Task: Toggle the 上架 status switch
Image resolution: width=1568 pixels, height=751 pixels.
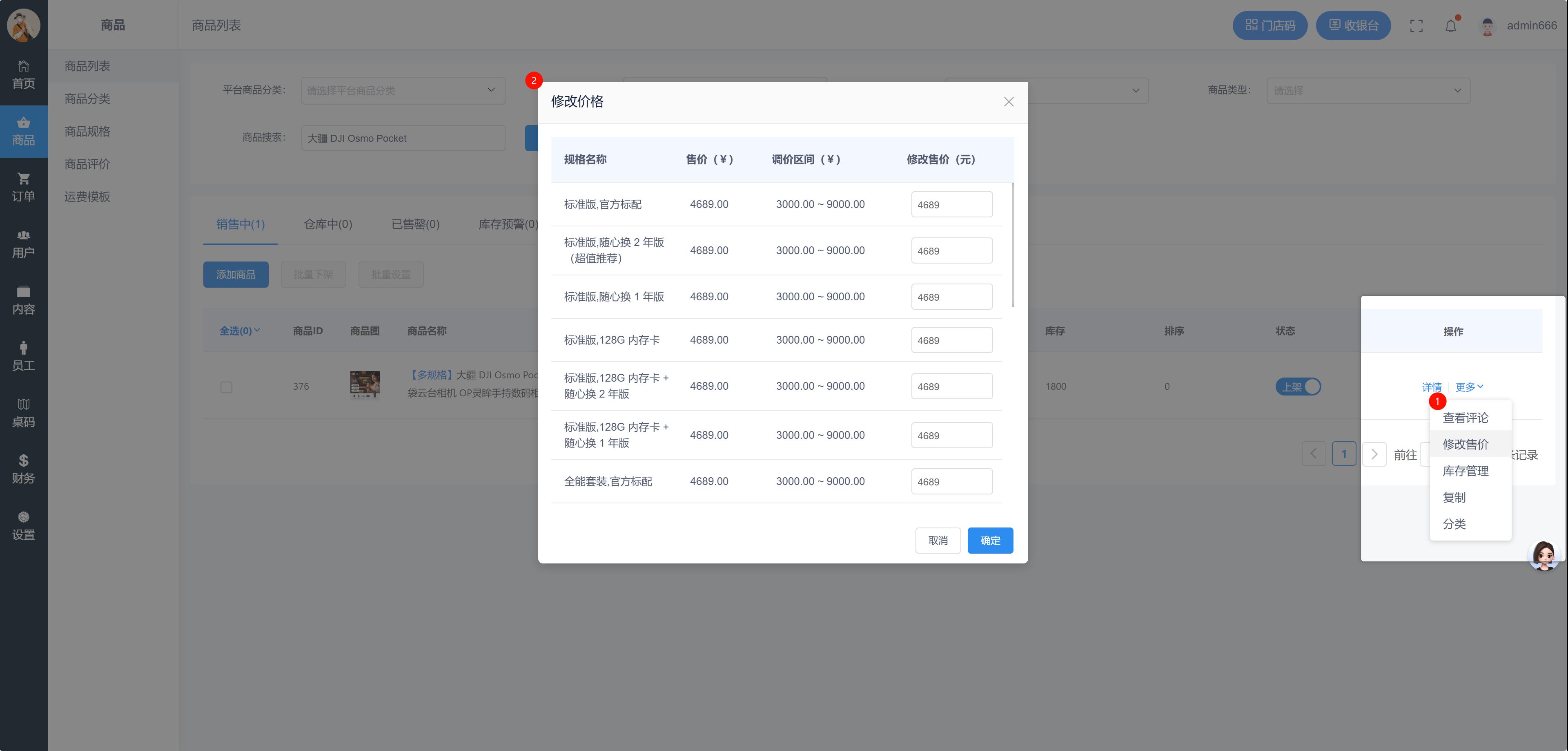Action: [1298, 387]
